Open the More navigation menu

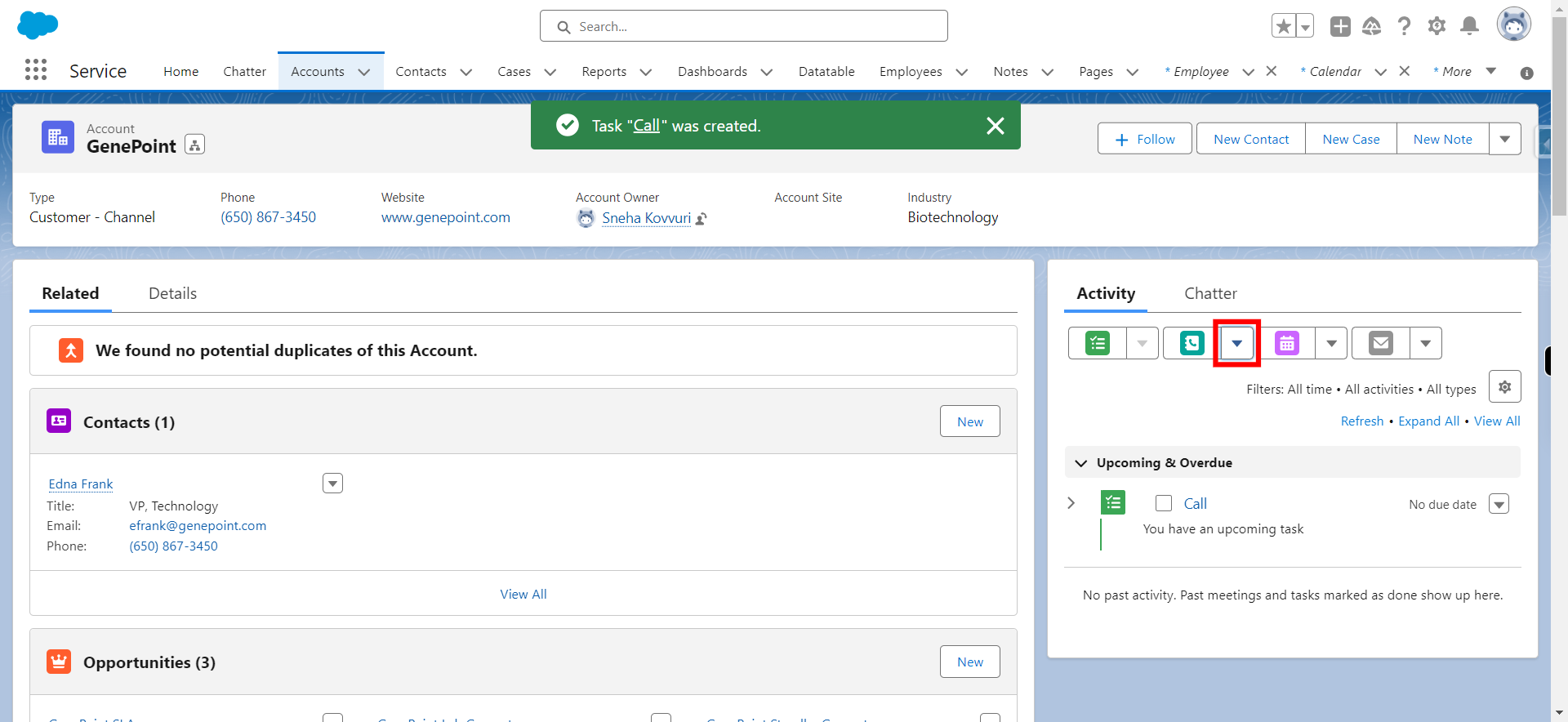click(1465, 71)
